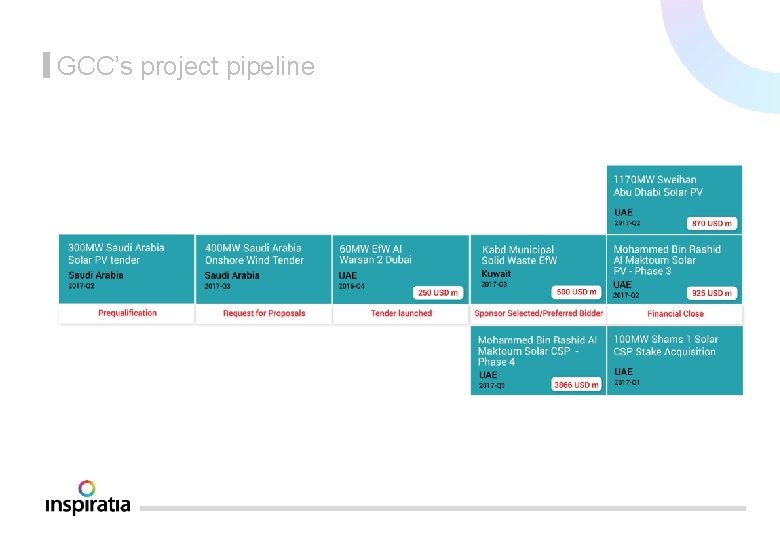Viewport: 780px width, 540px height.
Task: Click the 250 USD m value badge
Action: pyautogui.click(x=438, y=293)
